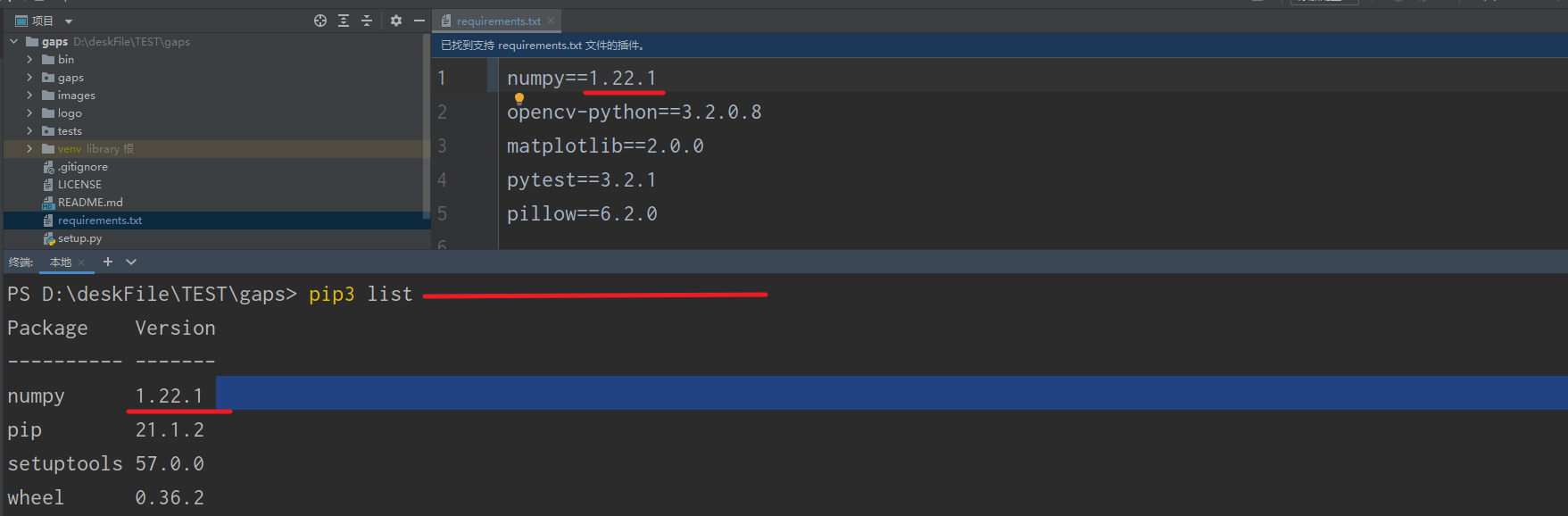Viewport: 1568px width, 516px height.
Task: Open terminal options dropdown arrow
Action: click(x=131, y=262)
